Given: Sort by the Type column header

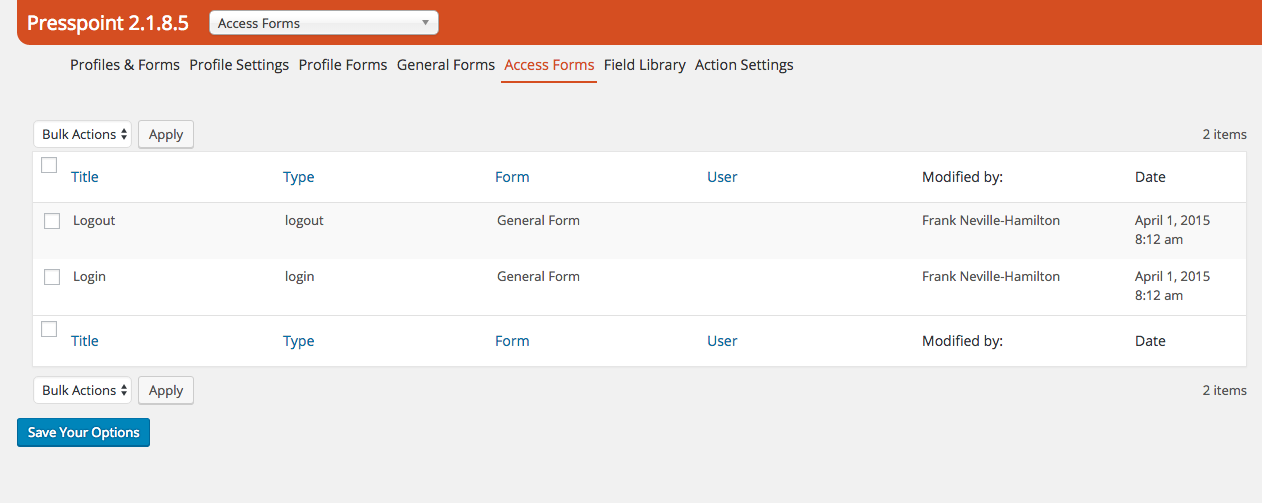Looking at the screenshot, I should 299,177.
